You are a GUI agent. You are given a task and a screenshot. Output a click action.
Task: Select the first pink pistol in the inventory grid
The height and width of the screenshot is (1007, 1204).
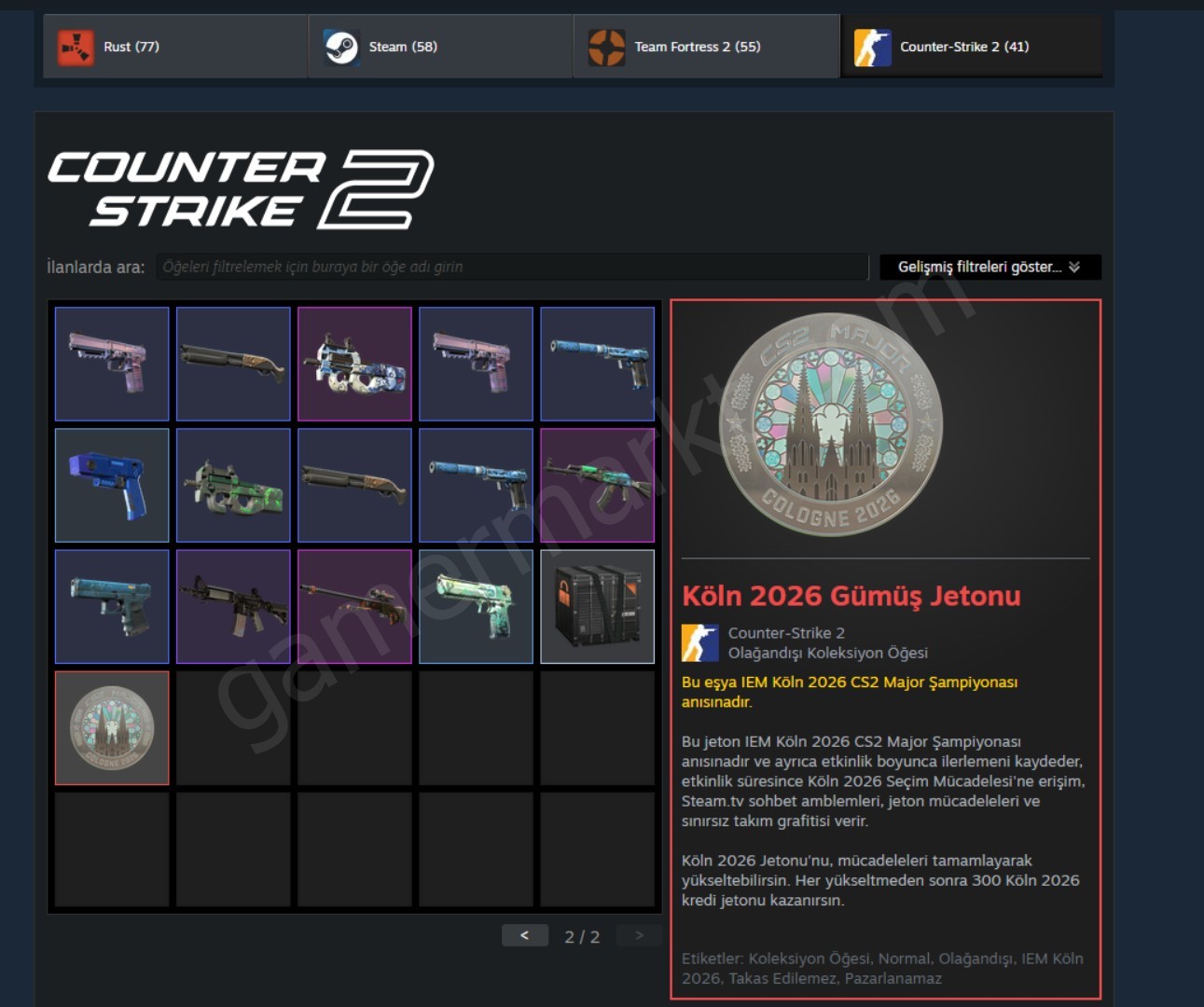tap(112, 364)
